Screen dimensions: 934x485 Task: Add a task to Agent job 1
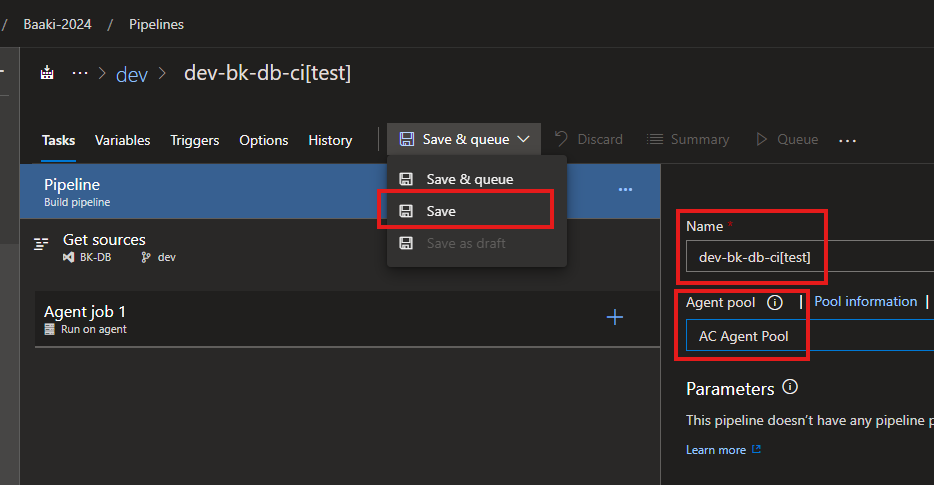point(615,317)
